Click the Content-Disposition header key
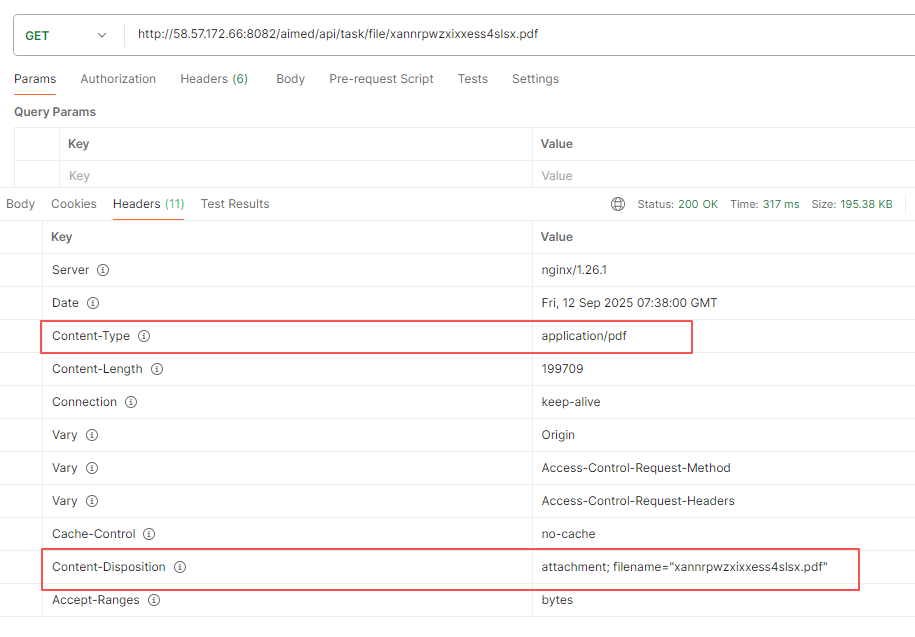 pos(109,567)
